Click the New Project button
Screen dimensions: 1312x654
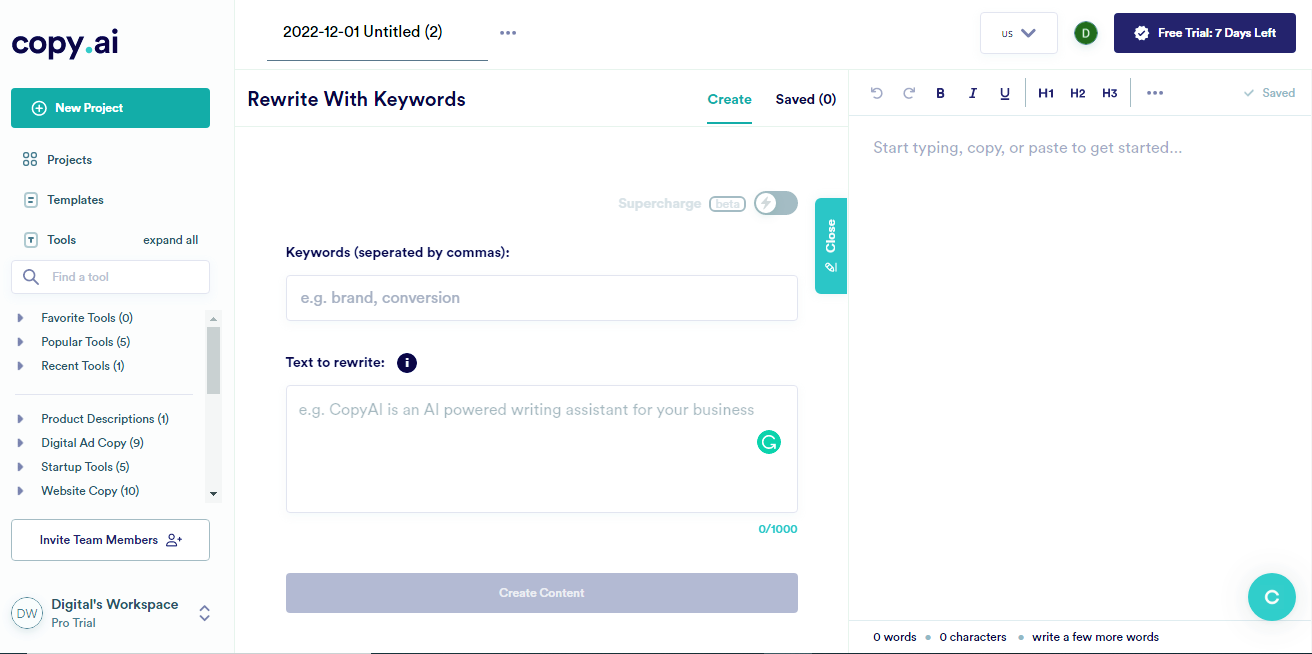110,108
